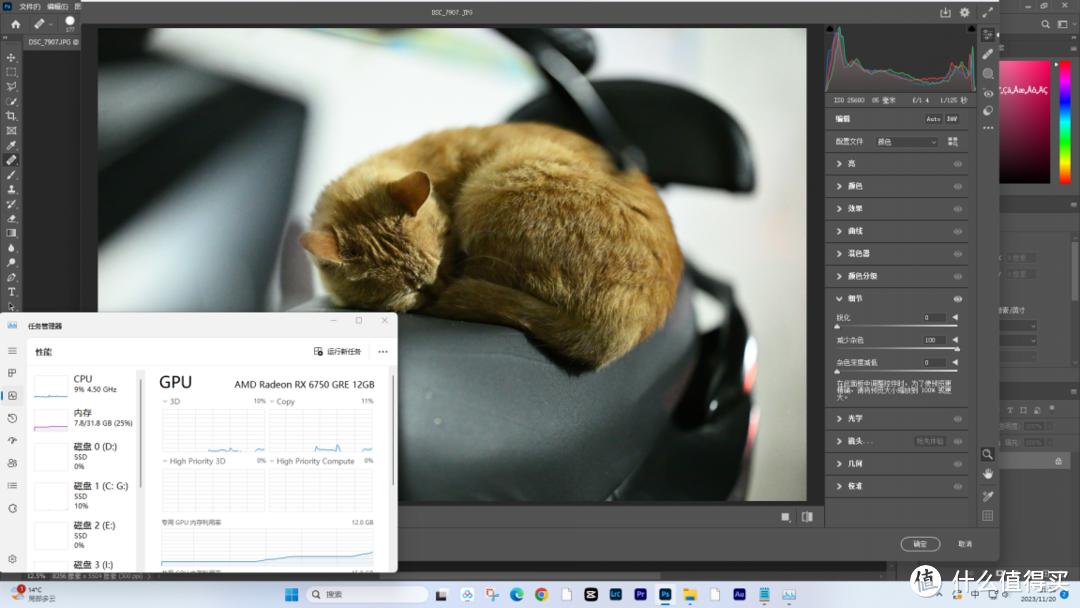Select 磁盘 1 (C: G:) performance entry

point(85,495)
